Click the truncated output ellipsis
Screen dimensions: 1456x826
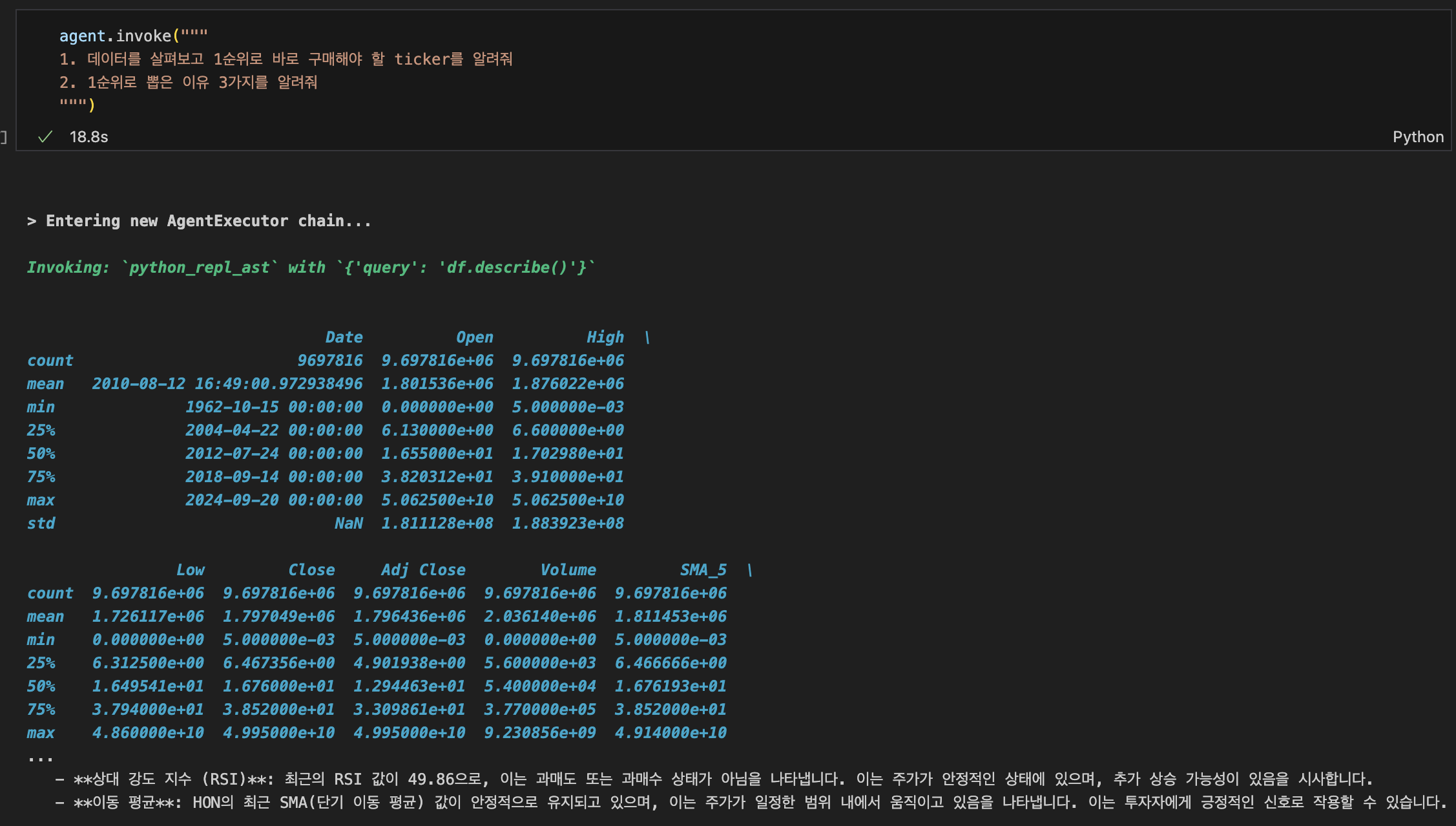[x=40, y=757]
